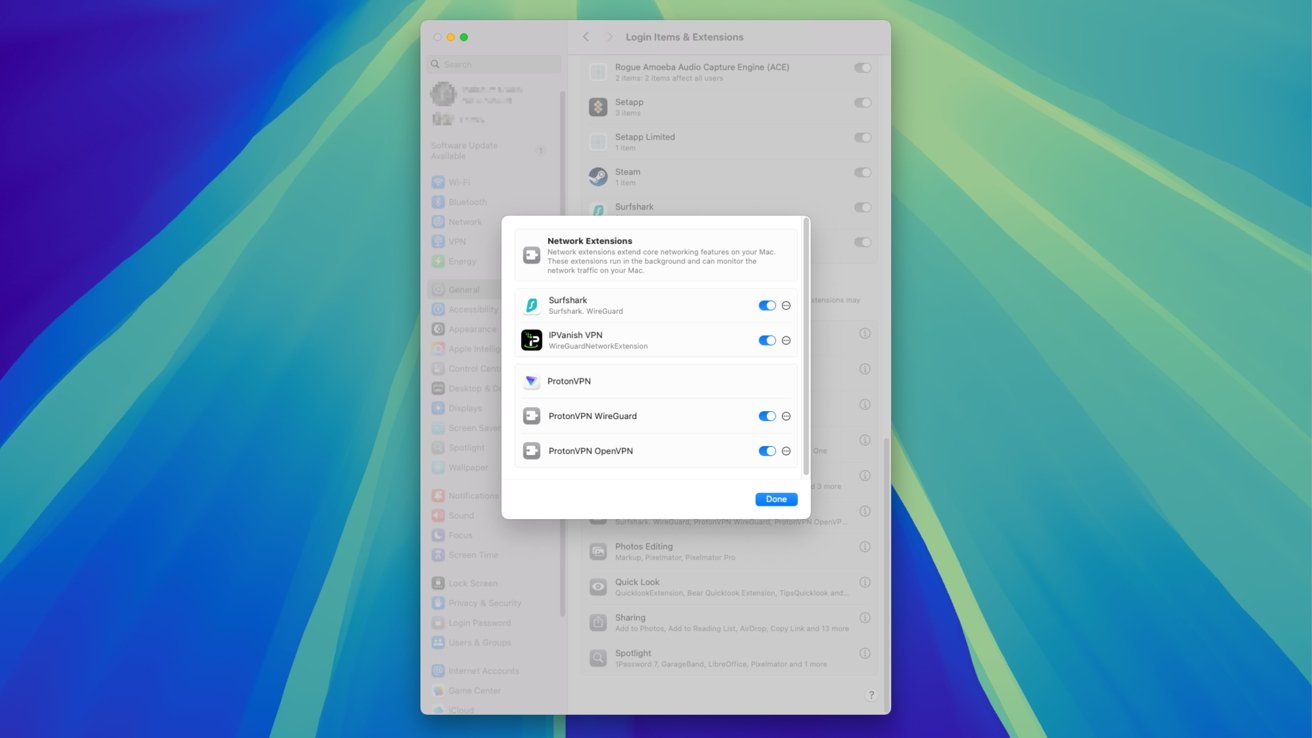The width and height of the screenshot is (1312, 738).
Task: Open Notifications in the sidebar
Action: pyautogui.click(x=493, y=496)
